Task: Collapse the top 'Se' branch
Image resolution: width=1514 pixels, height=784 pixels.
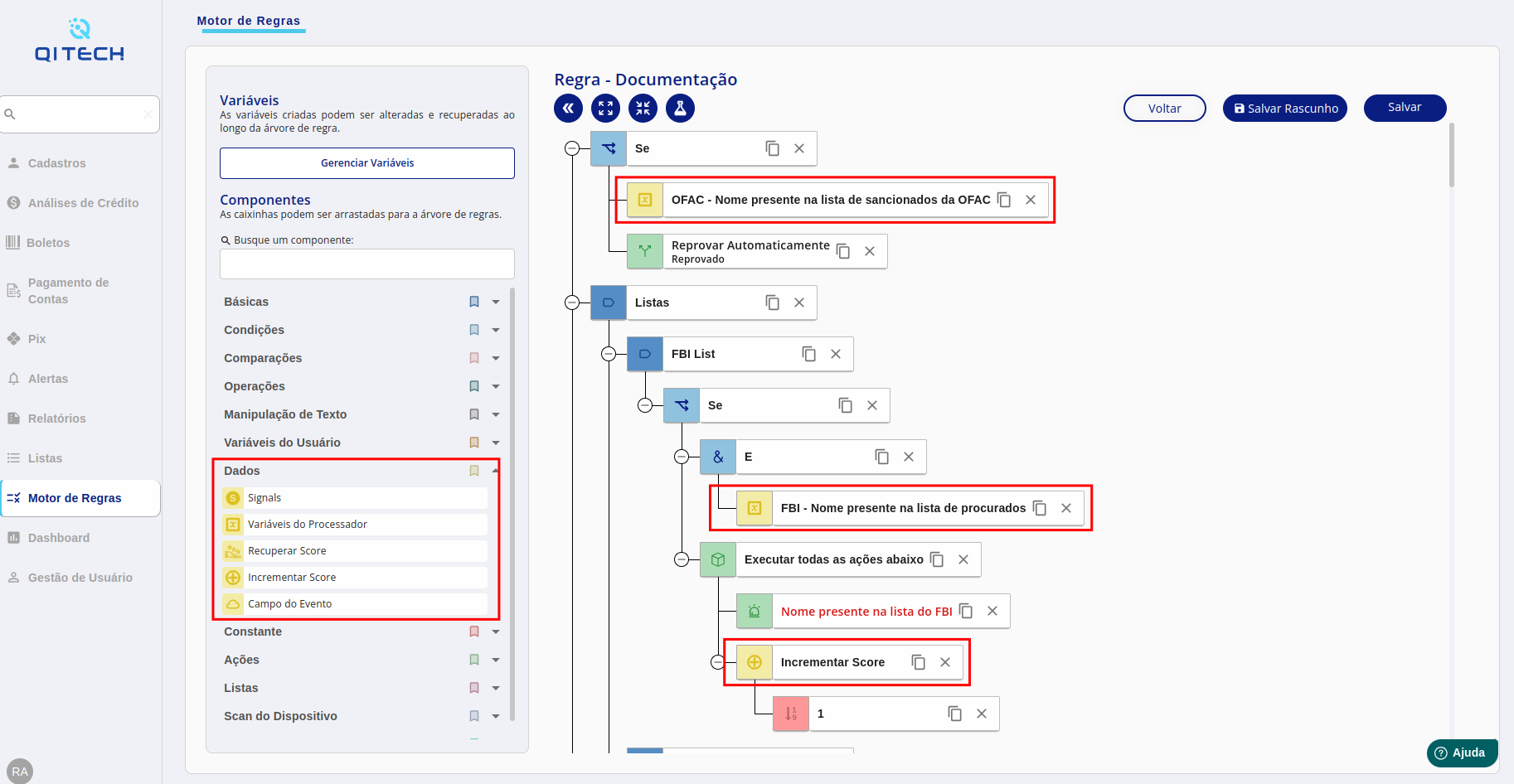Action: pos(572,148)
